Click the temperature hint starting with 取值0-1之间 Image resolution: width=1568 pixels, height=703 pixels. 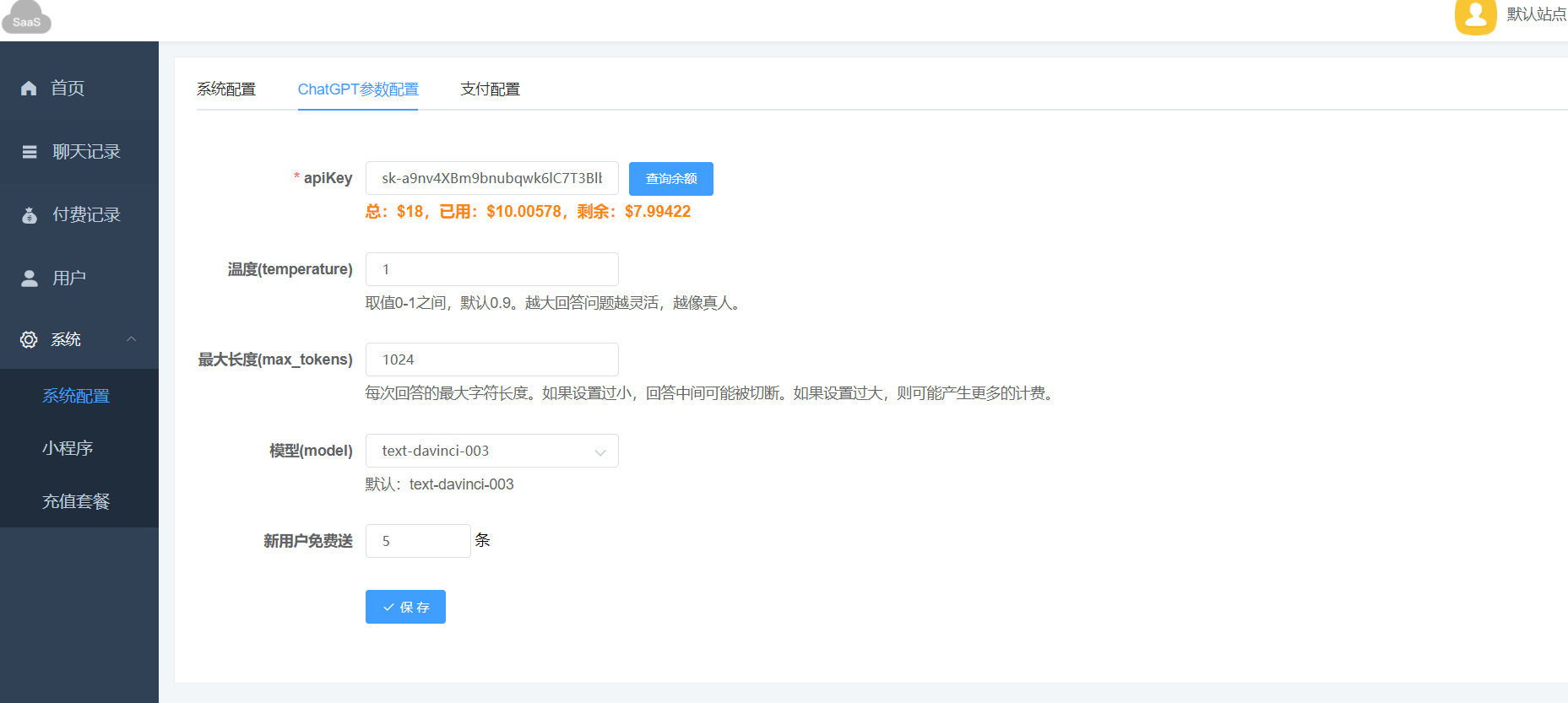[556, 303]
